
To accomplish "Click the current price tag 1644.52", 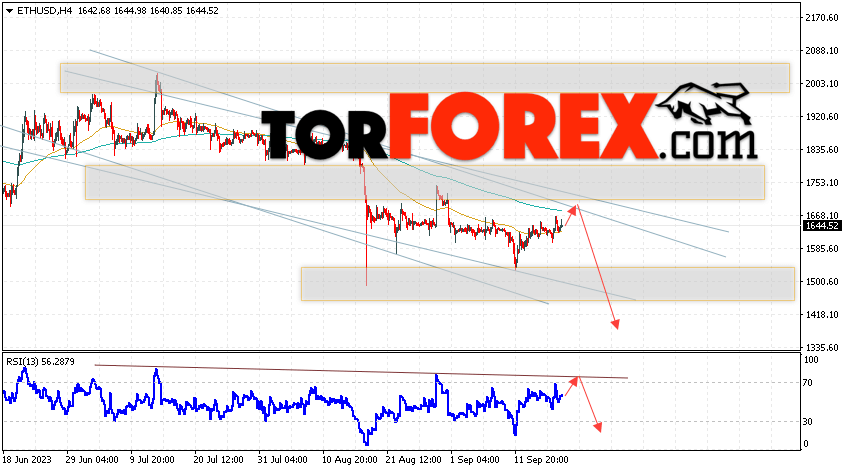I will (822, 226).
